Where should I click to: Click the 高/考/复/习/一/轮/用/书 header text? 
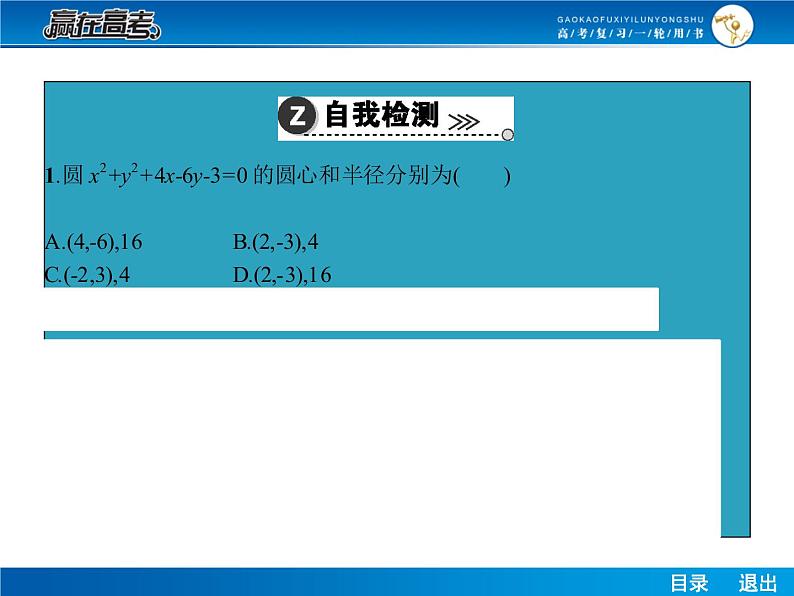pyautogui.click(x=630, y=33)
